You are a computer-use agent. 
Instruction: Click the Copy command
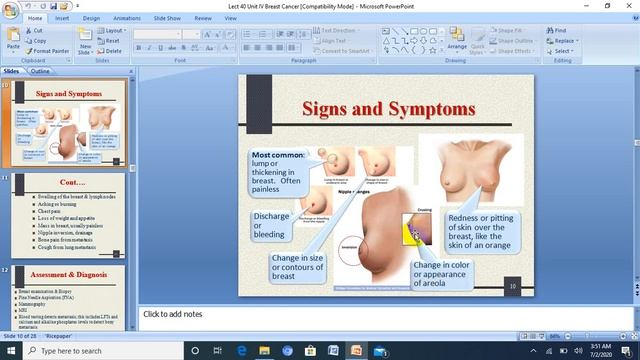(36, 41)
